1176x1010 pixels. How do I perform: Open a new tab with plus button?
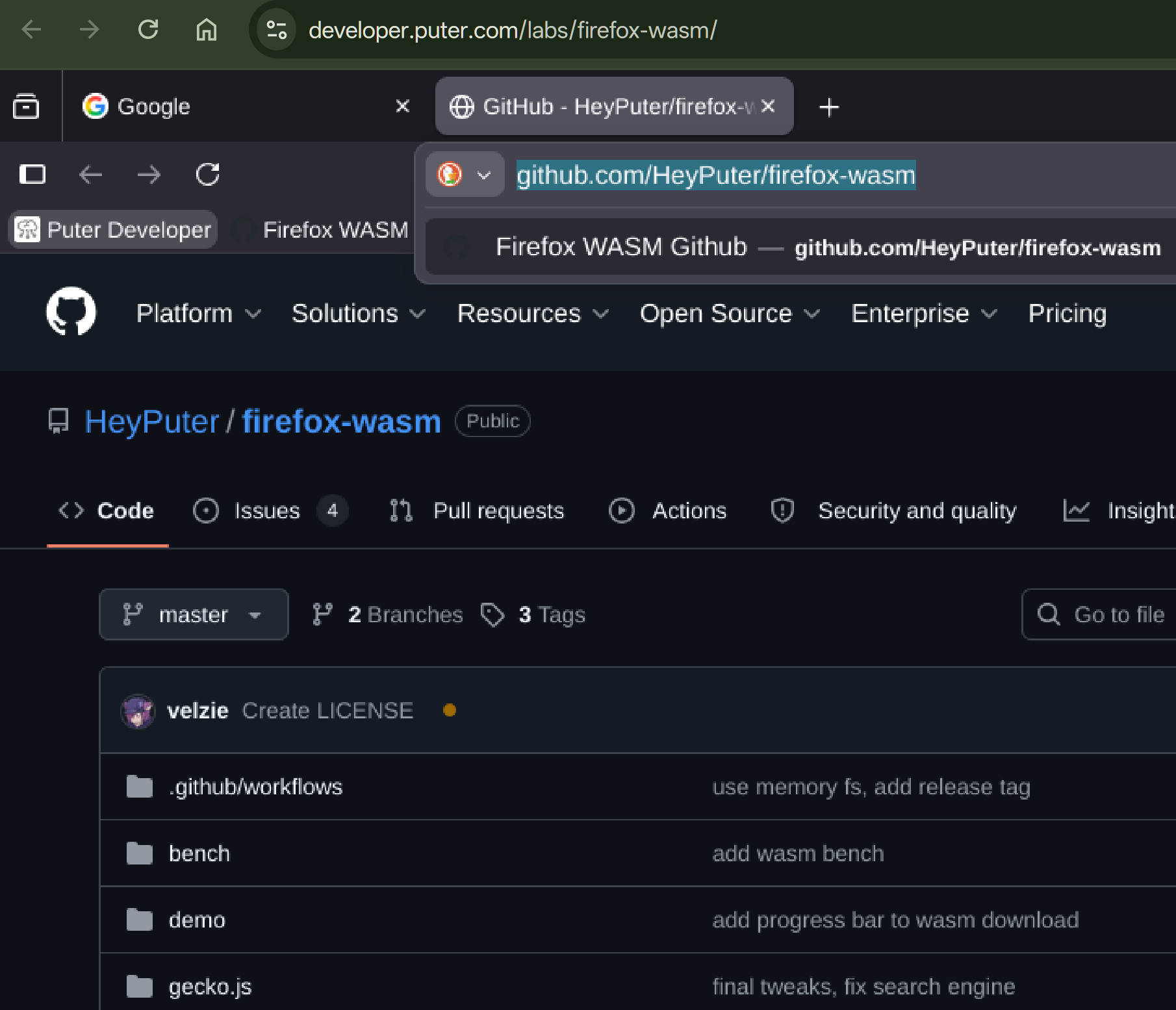point(829,107)
